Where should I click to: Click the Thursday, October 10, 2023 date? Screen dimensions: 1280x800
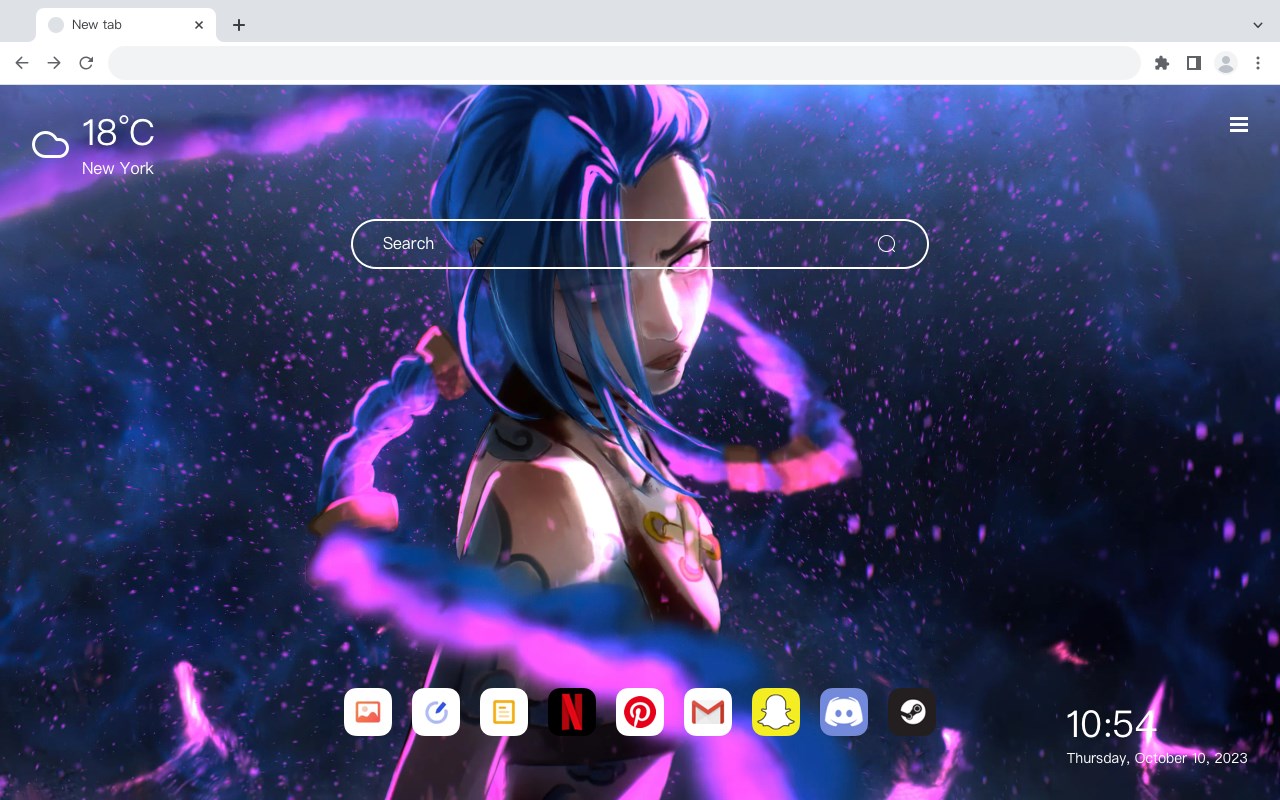coord(1157,758)
